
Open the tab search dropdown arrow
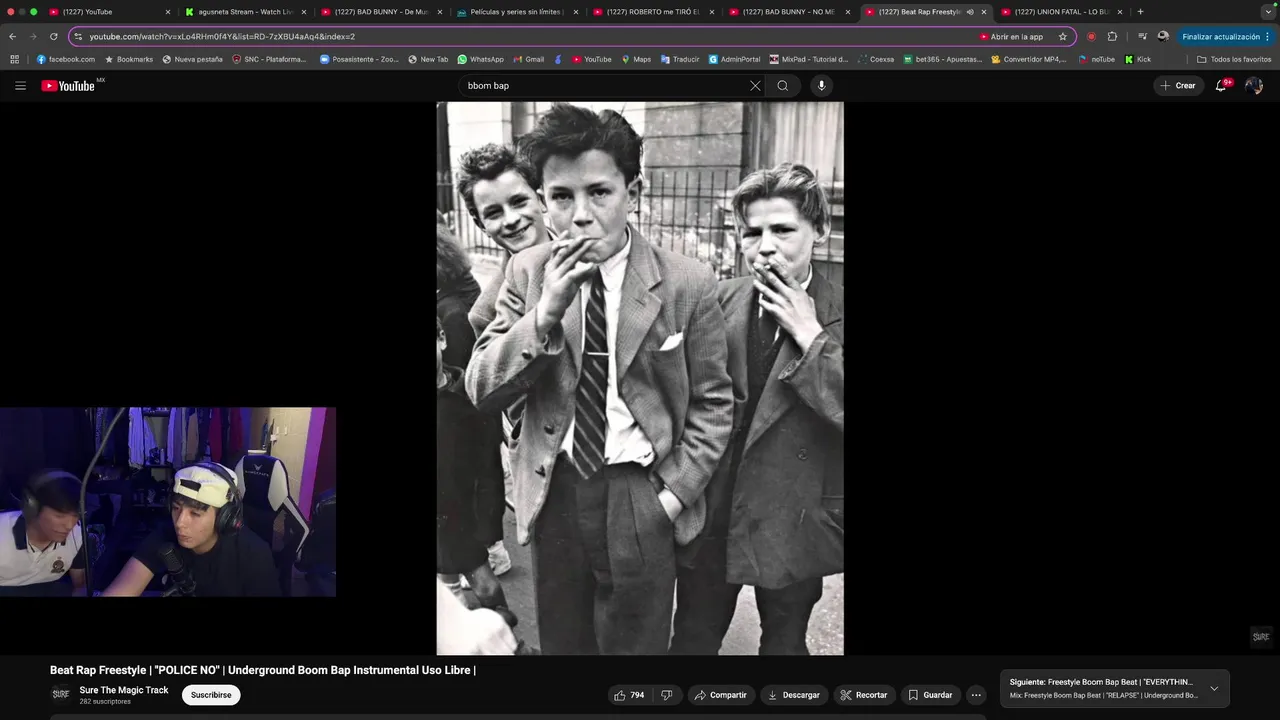(x=1268, y=12)
